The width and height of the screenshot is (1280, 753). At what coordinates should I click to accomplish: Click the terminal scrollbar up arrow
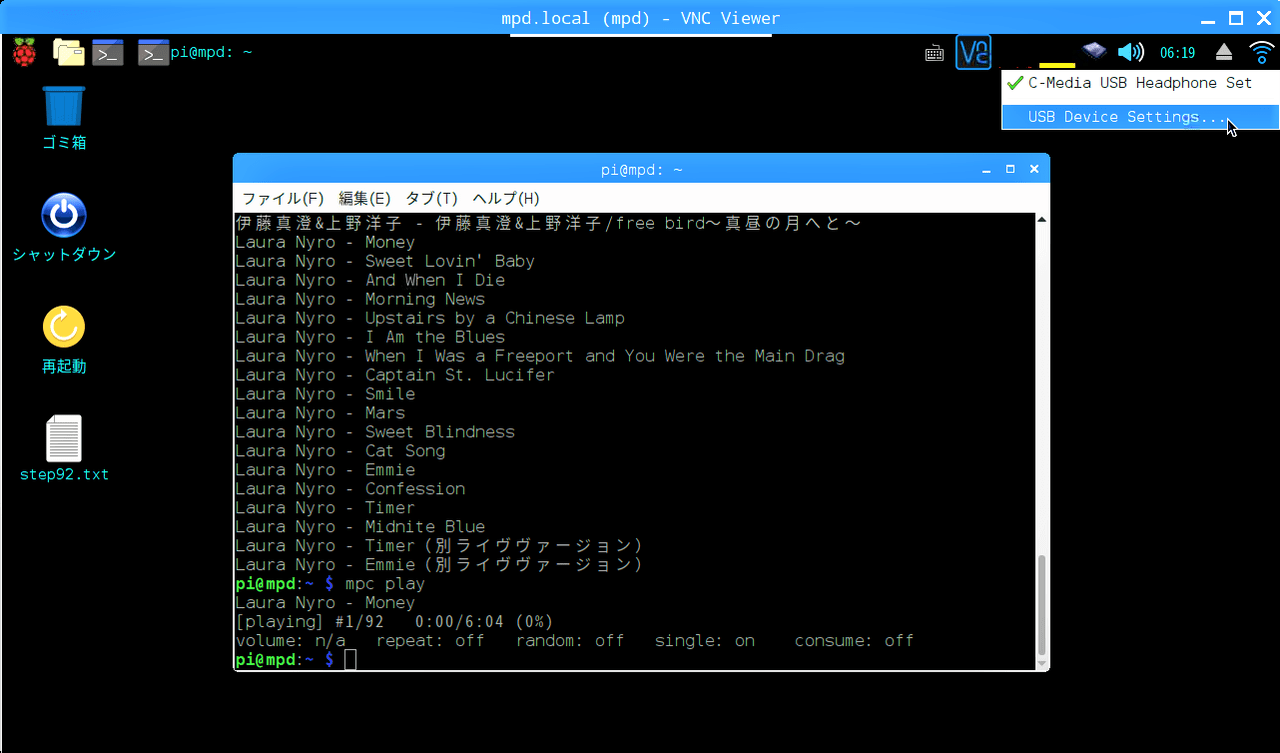click(x=1042, y=220)
